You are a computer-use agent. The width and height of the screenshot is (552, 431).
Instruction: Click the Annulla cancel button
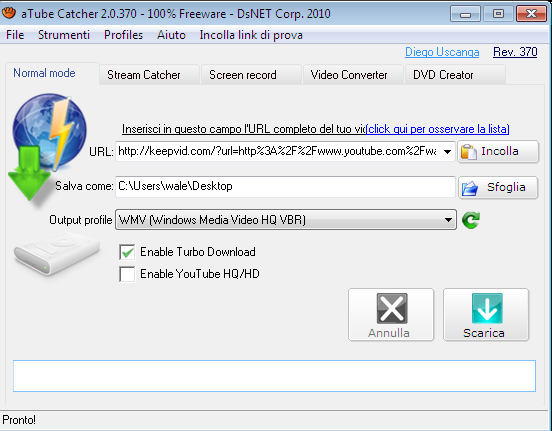[391, 314]
